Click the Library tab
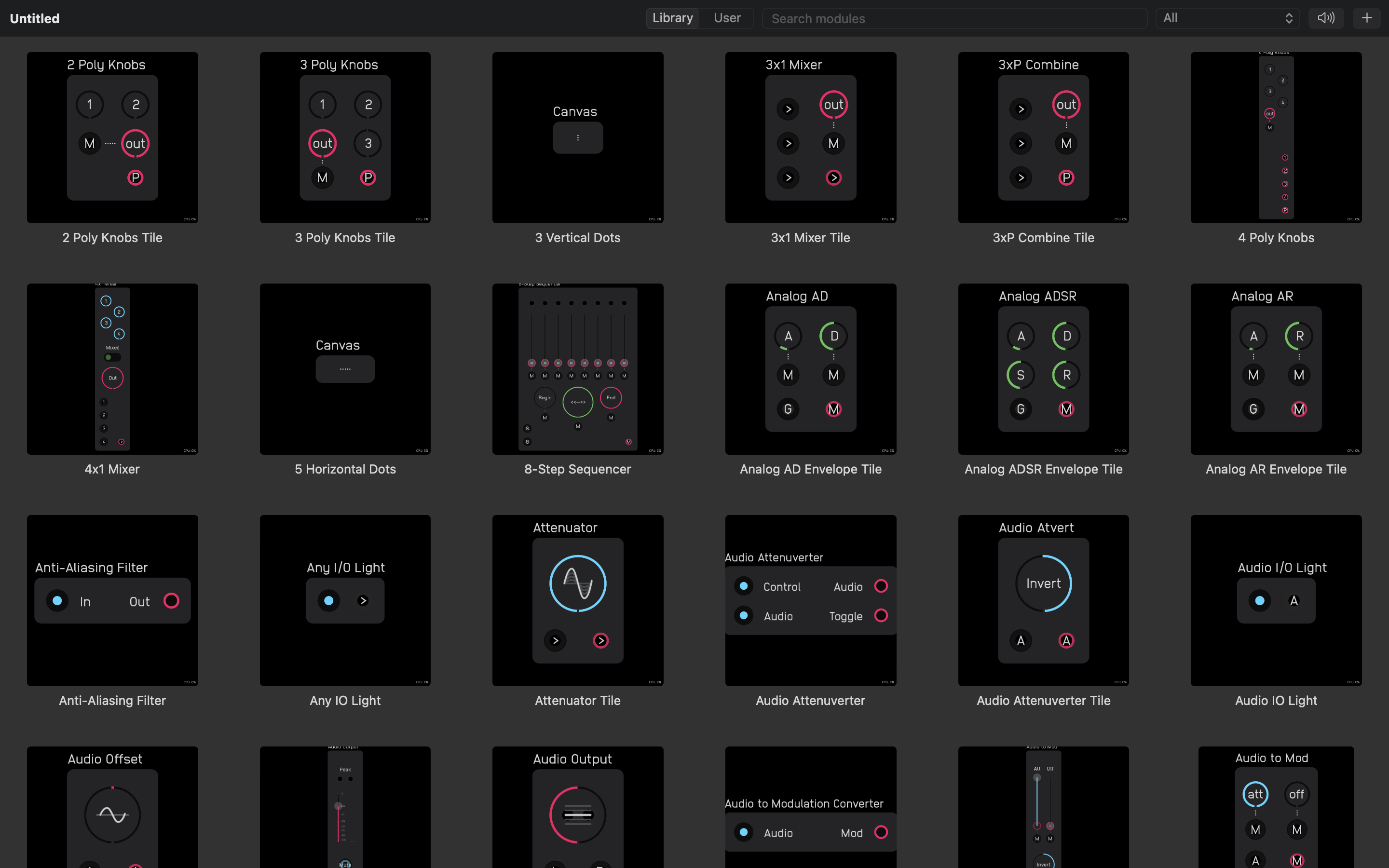Viewport: 1389px width, 868px height. click(673, 18)
